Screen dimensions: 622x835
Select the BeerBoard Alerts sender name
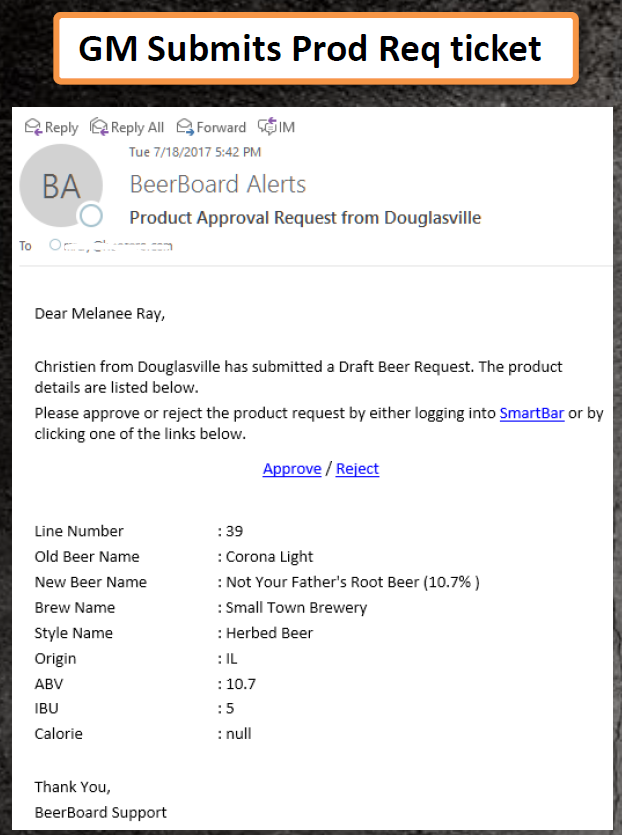217,184
